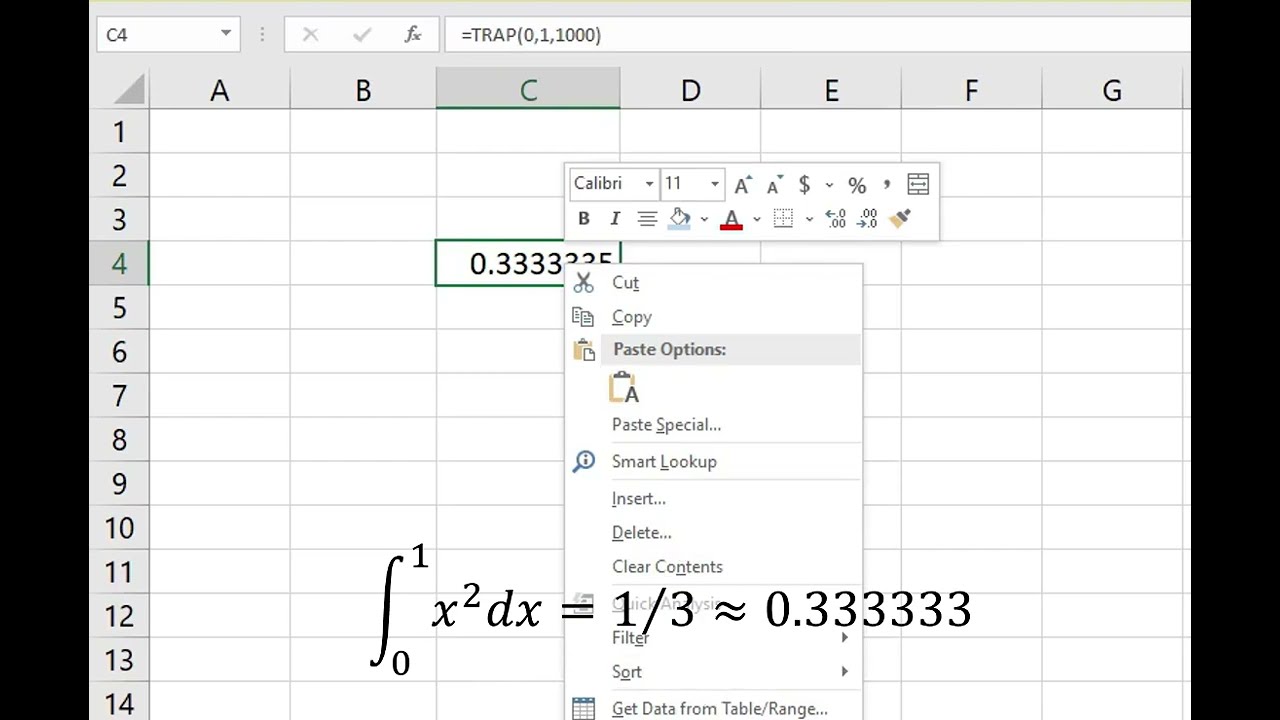Select Smart Lookup in context menu
The width and height of the screenshot is (1280, 720).
(714, 462)
